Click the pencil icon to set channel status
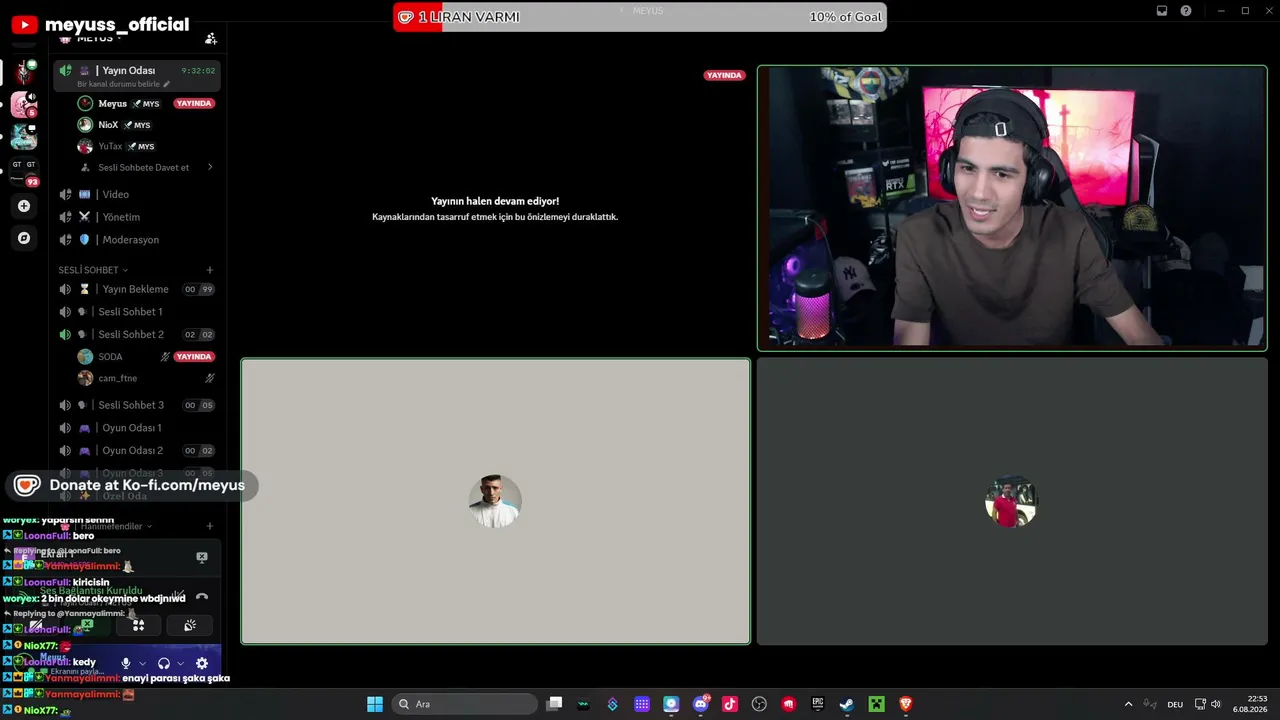Image resolution: width=1280 pixels, height=720 pixels. [x=167, y=84]
